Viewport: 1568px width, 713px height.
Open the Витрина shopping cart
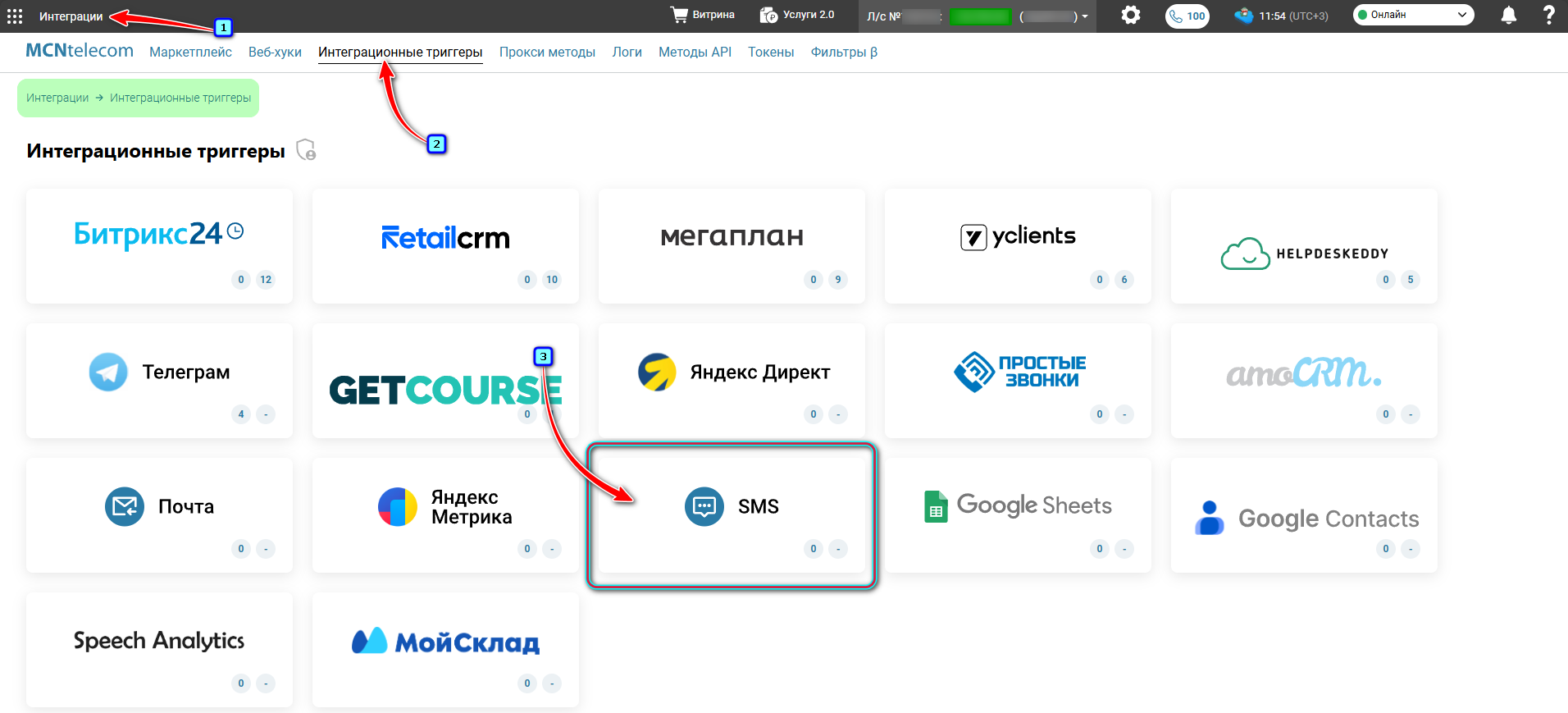click(x=702, y=15)
